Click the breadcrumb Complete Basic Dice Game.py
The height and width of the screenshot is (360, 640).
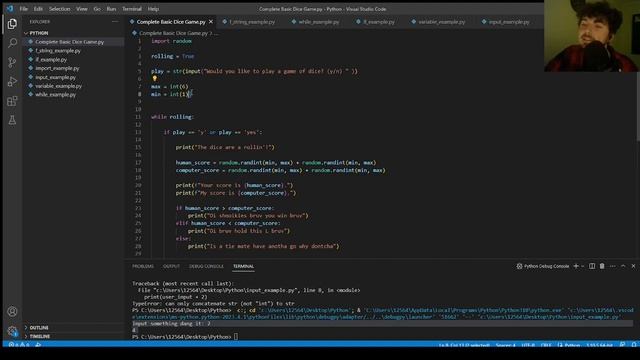pyautogui.click(x=173, y=33)
